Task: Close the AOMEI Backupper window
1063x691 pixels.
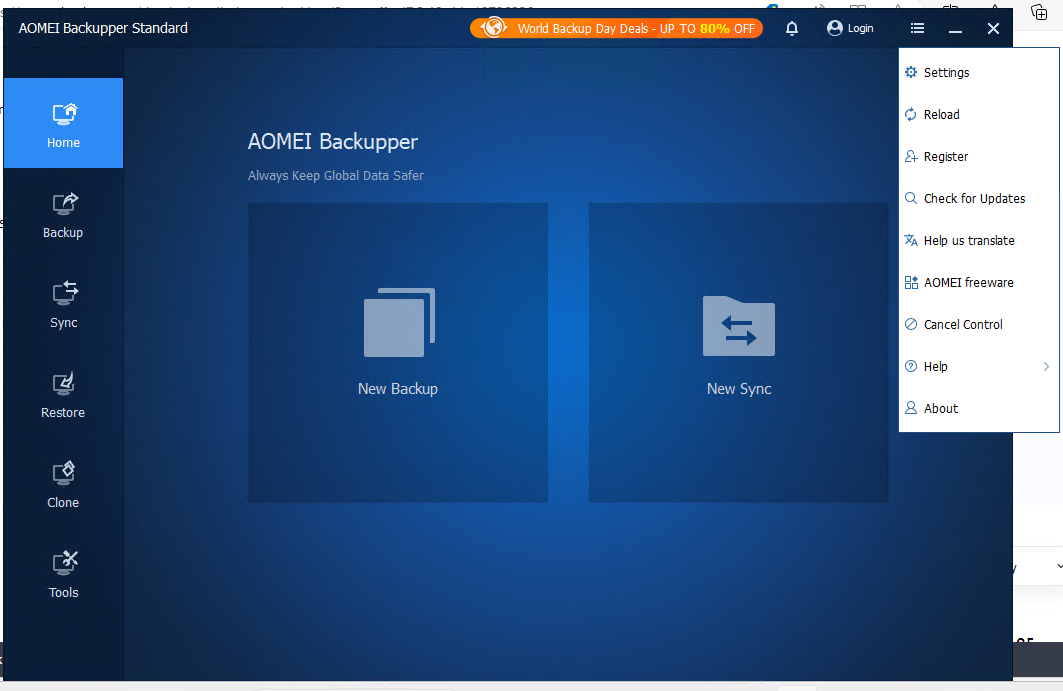Action: [x=993, y=28]
